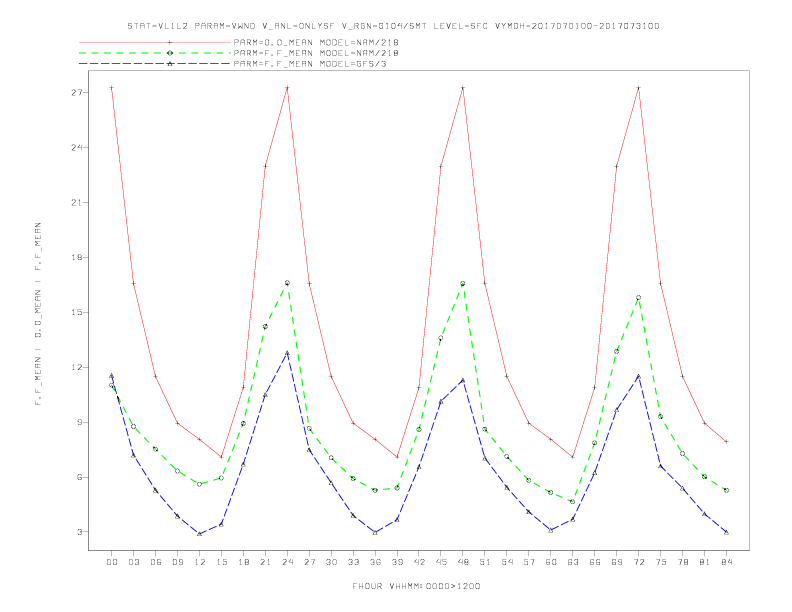Click y-axis tick label 24
This screenshot has height=612, width=792.
point(77,148)
